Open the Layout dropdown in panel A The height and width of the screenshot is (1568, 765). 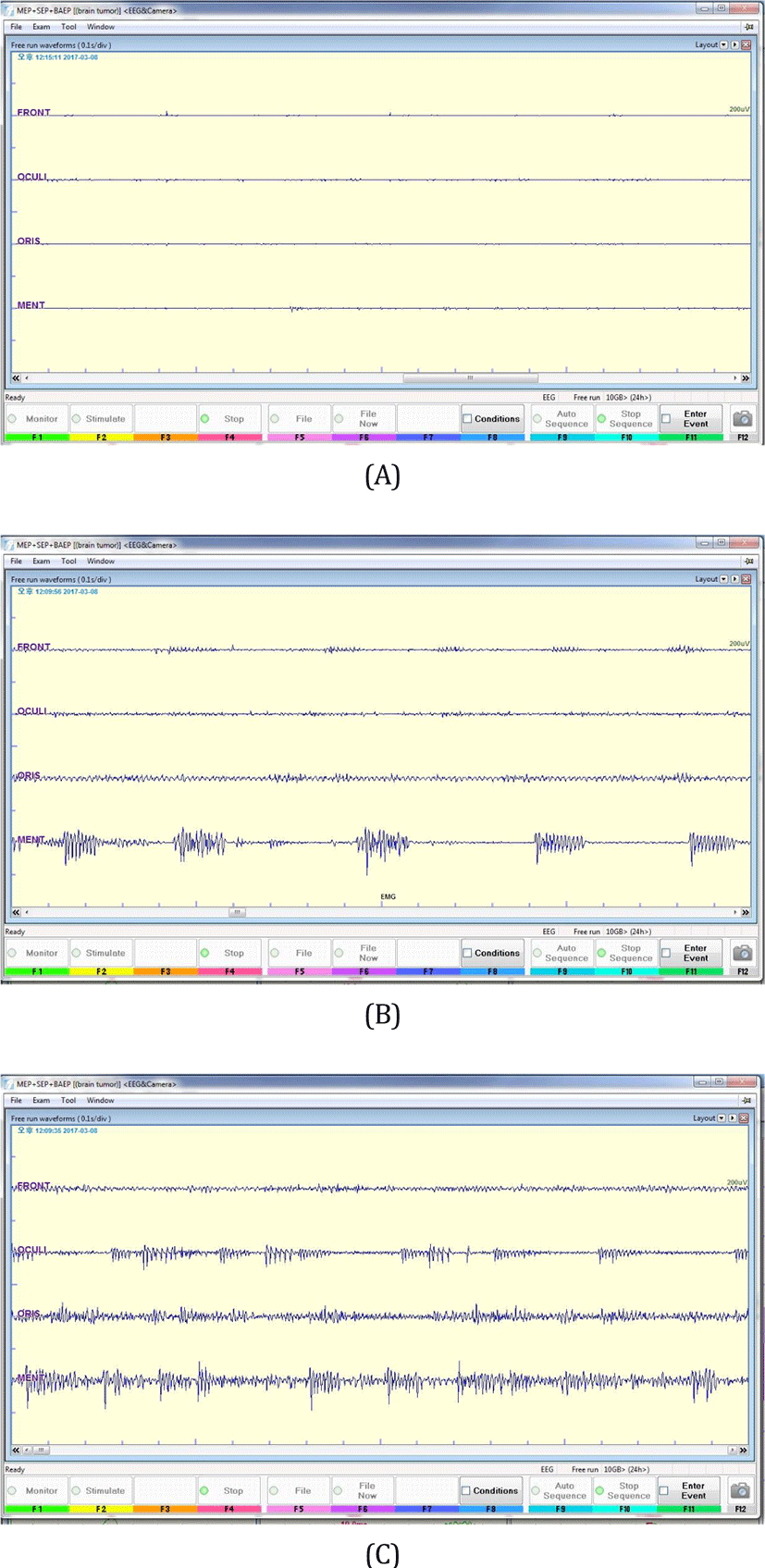pos(723,44)
